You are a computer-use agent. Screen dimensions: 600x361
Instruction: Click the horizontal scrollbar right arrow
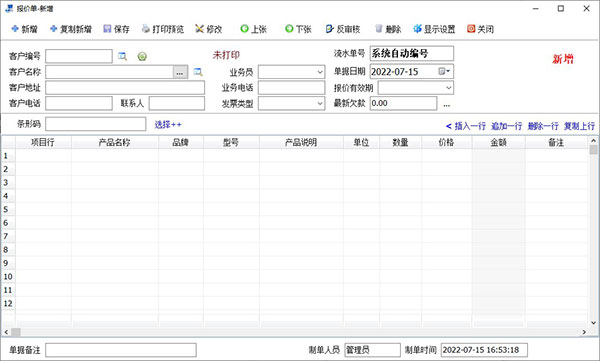584,332
